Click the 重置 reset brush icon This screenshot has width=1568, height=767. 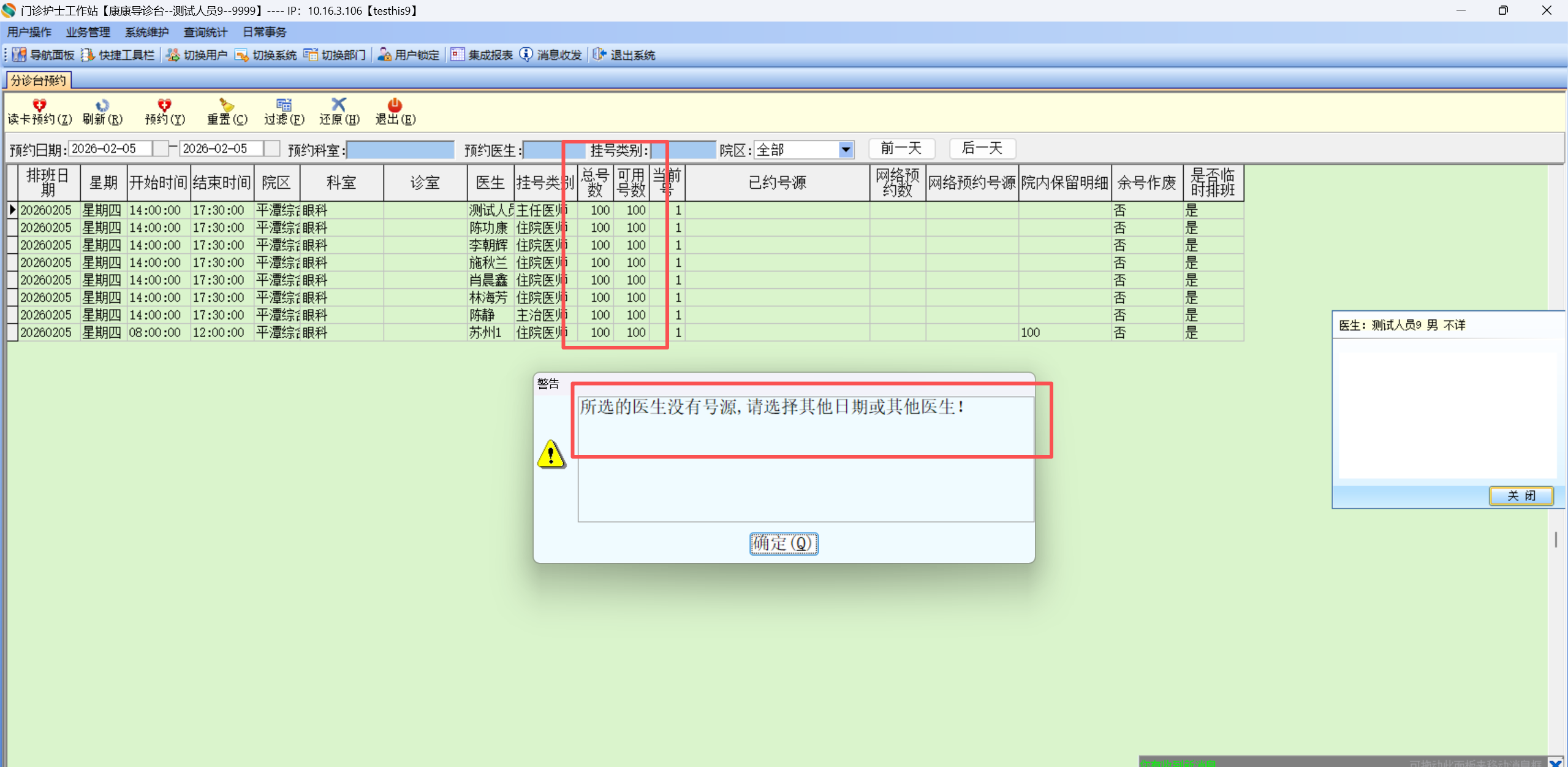pyautogui.click(x=227, y=105)
